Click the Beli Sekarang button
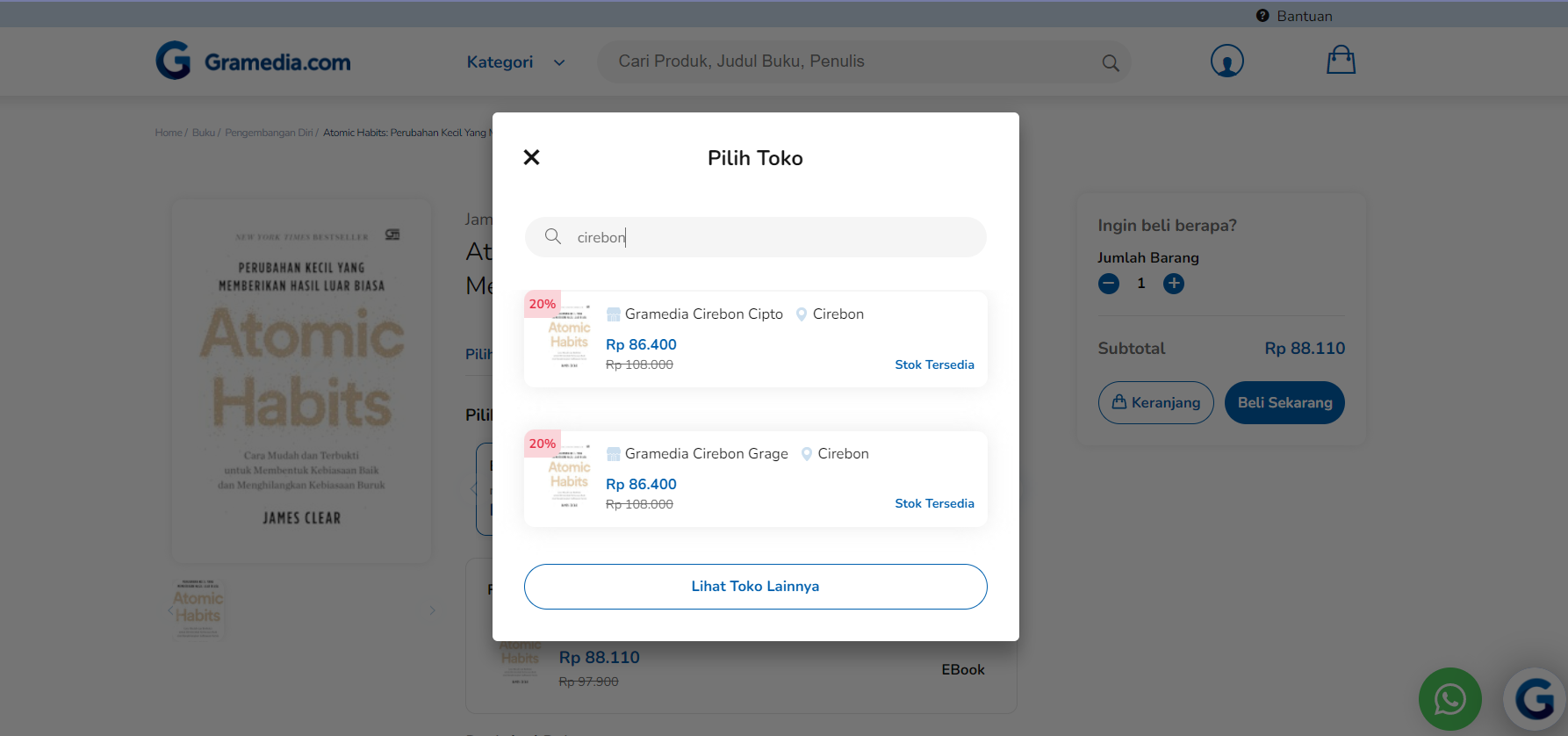This screenshot has width=1568, height=736. [1284, 402]
